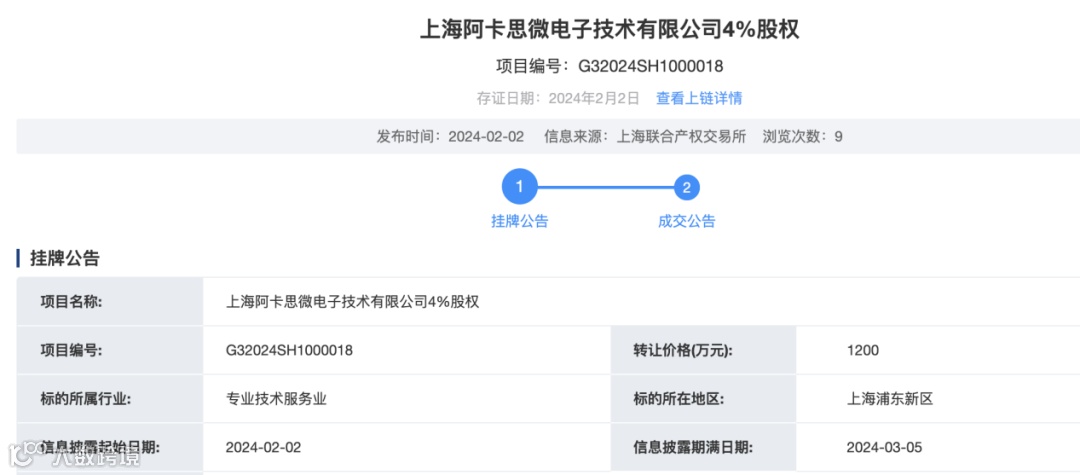Select the disclosure end date 2024-03-05
The image size is (1080, 475).
click(x=884, y=447)
